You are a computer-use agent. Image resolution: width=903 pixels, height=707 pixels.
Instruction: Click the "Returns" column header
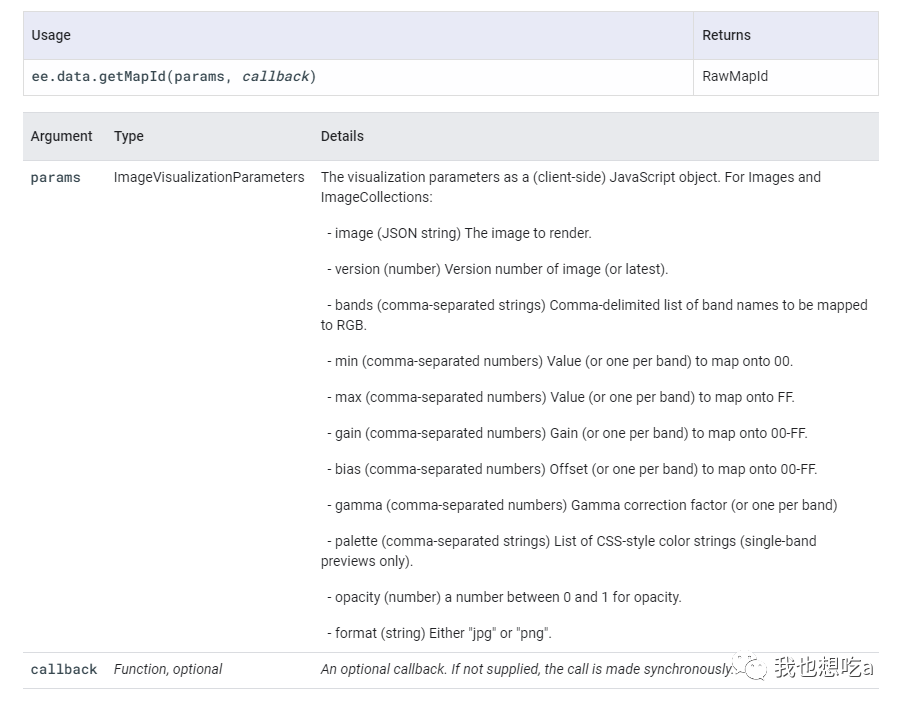726,35
